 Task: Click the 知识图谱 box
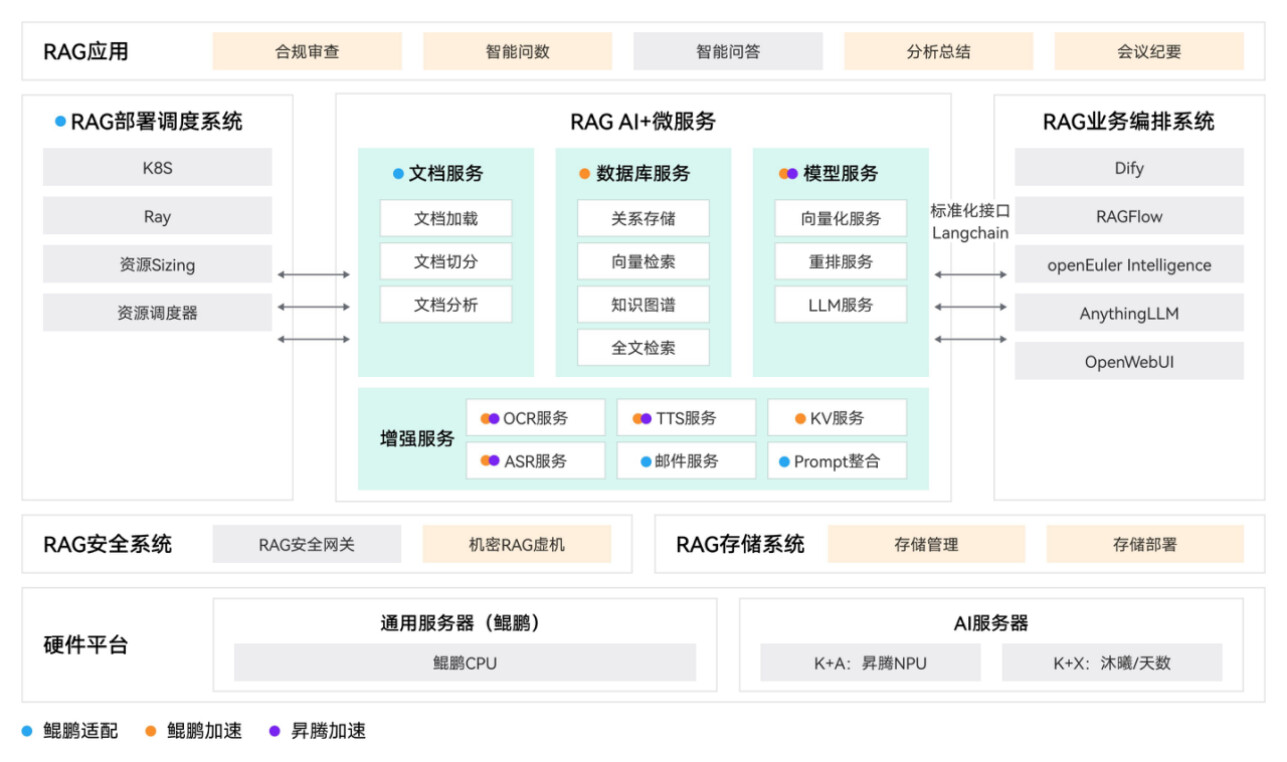(643, 304)
